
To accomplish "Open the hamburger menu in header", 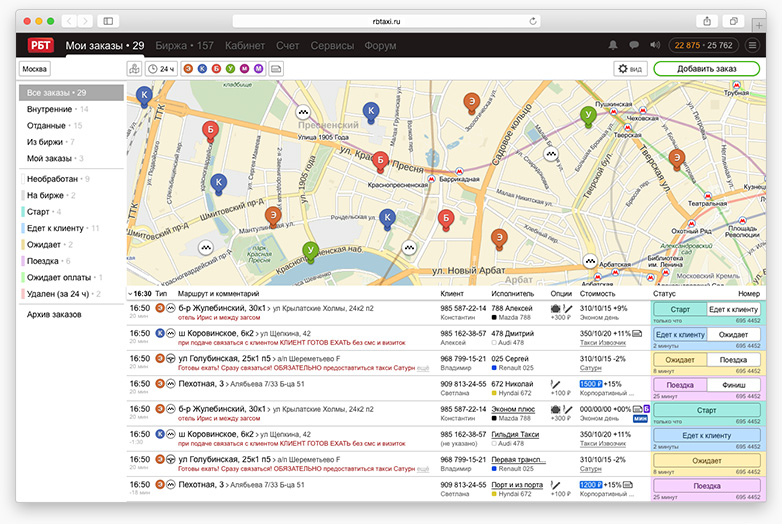I will click(x=752, y=45).
